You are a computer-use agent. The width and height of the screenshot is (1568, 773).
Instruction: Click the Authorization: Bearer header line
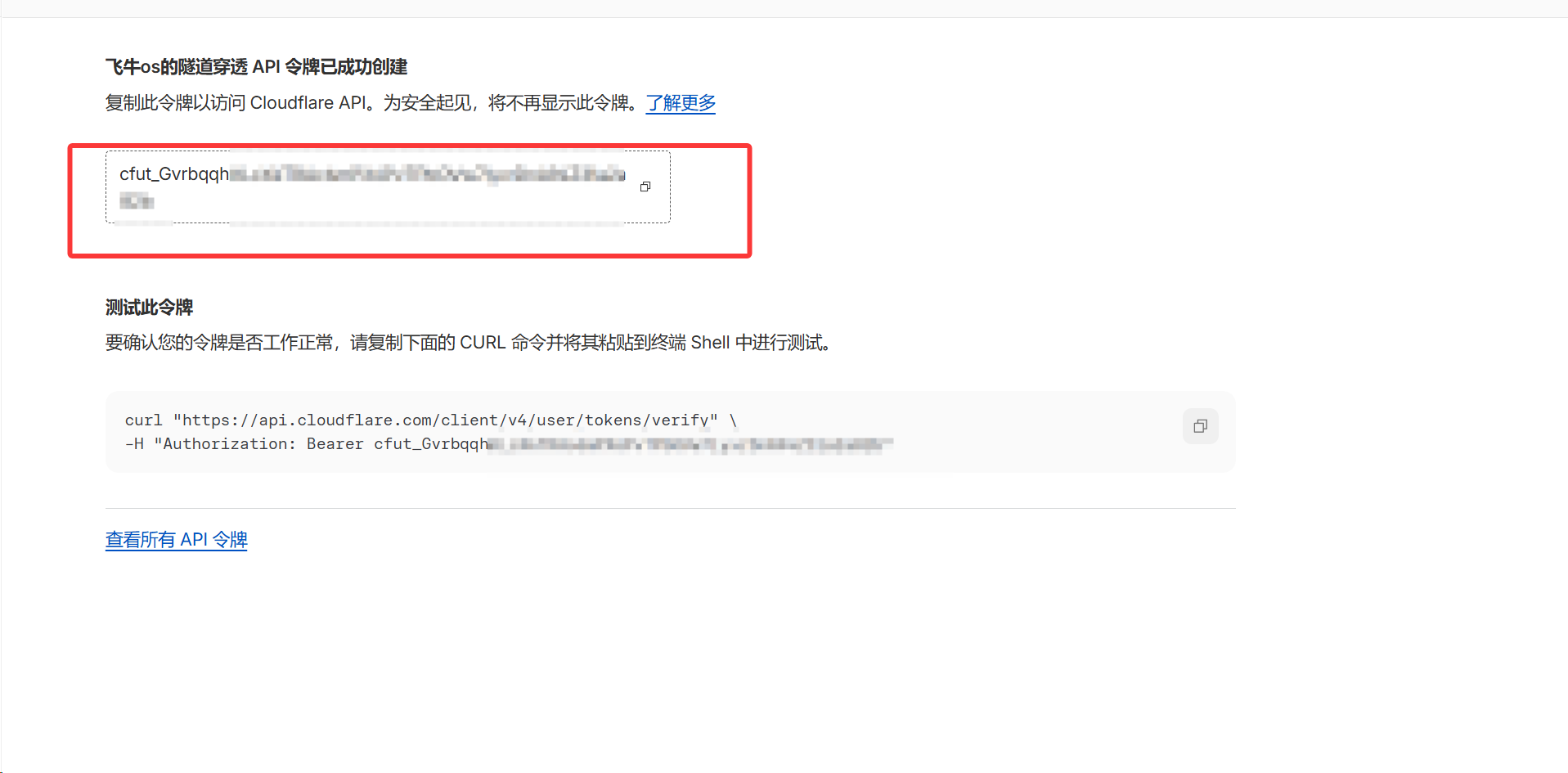tap(509, 444)
